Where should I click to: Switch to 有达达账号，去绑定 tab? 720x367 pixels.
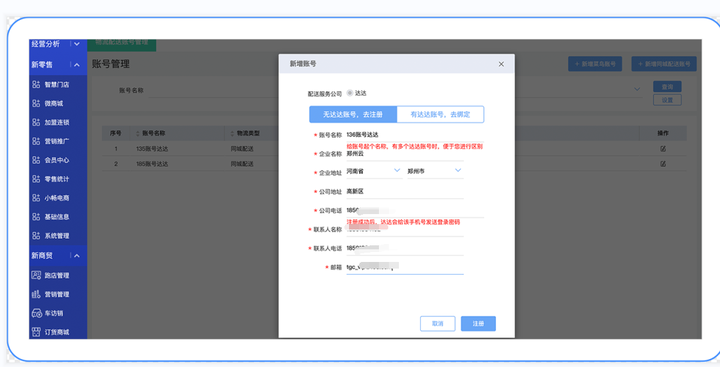tap(440, 114)
